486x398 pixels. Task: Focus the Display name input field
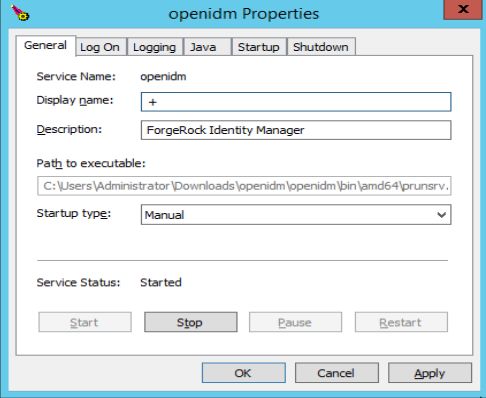click(296, 102)
